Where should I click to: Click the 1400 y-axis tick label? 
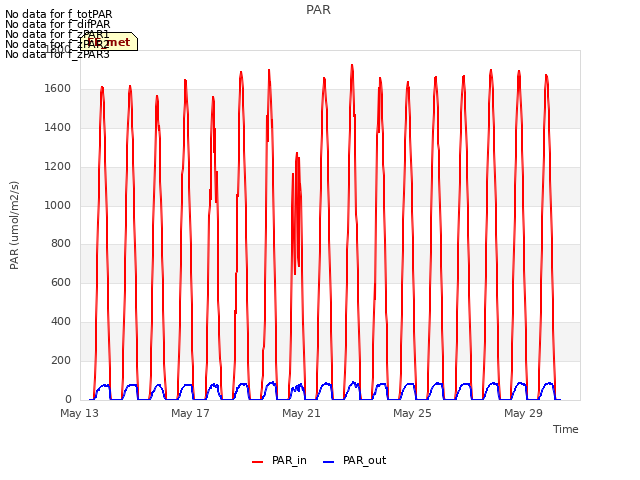(58, 128)
